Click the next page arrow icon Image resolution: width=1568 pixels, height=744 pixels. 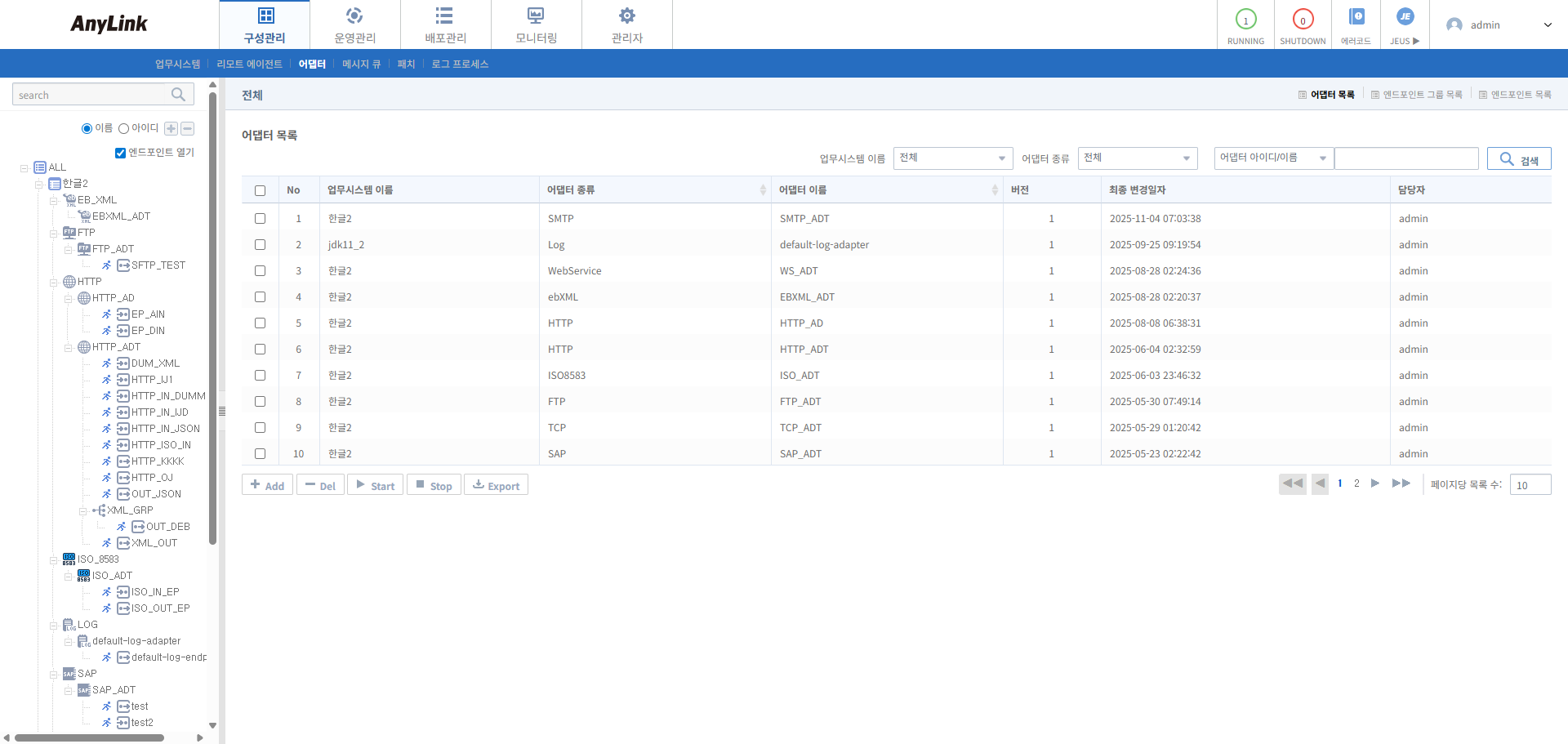[1376, 483]
